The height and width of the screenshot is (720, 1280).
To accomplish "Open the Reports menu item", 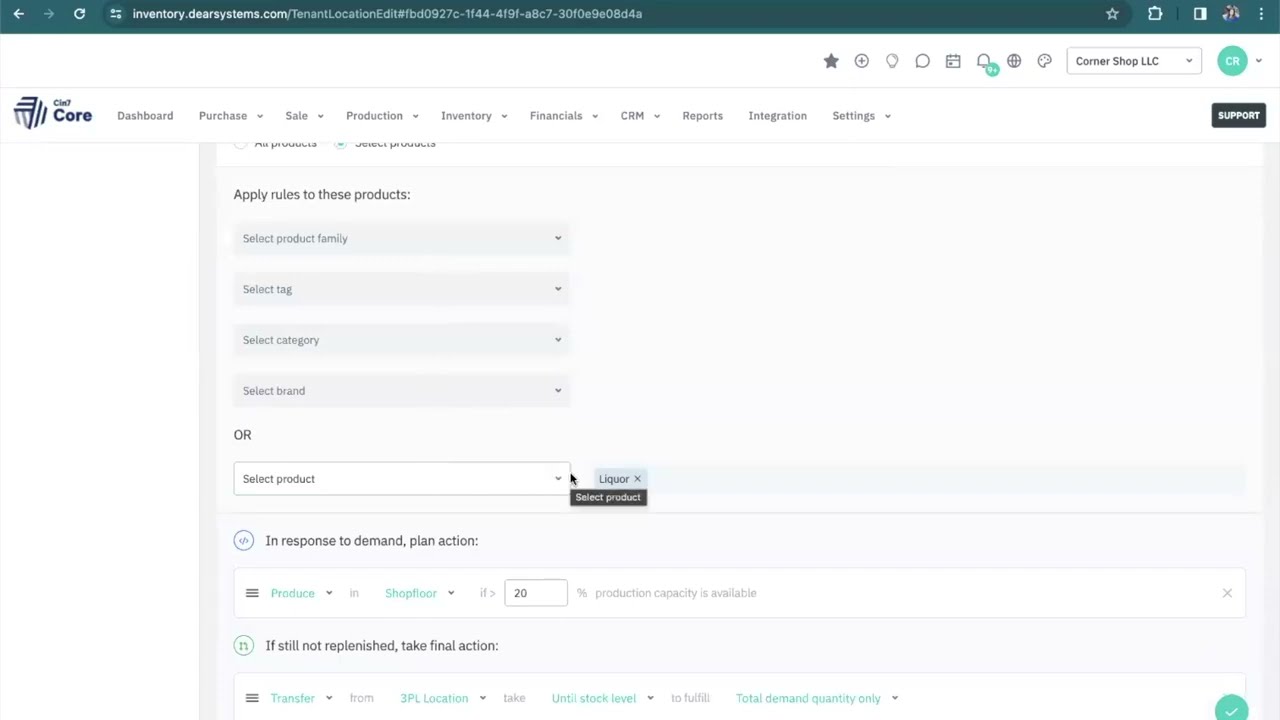I will pyautogui.click(x=702, y=116).
